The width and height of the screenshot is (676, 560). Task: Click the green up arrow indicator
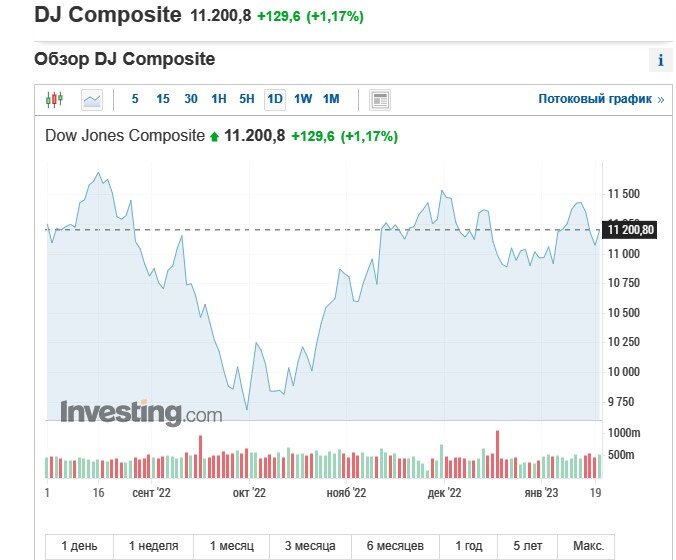(x=213, y=136)
